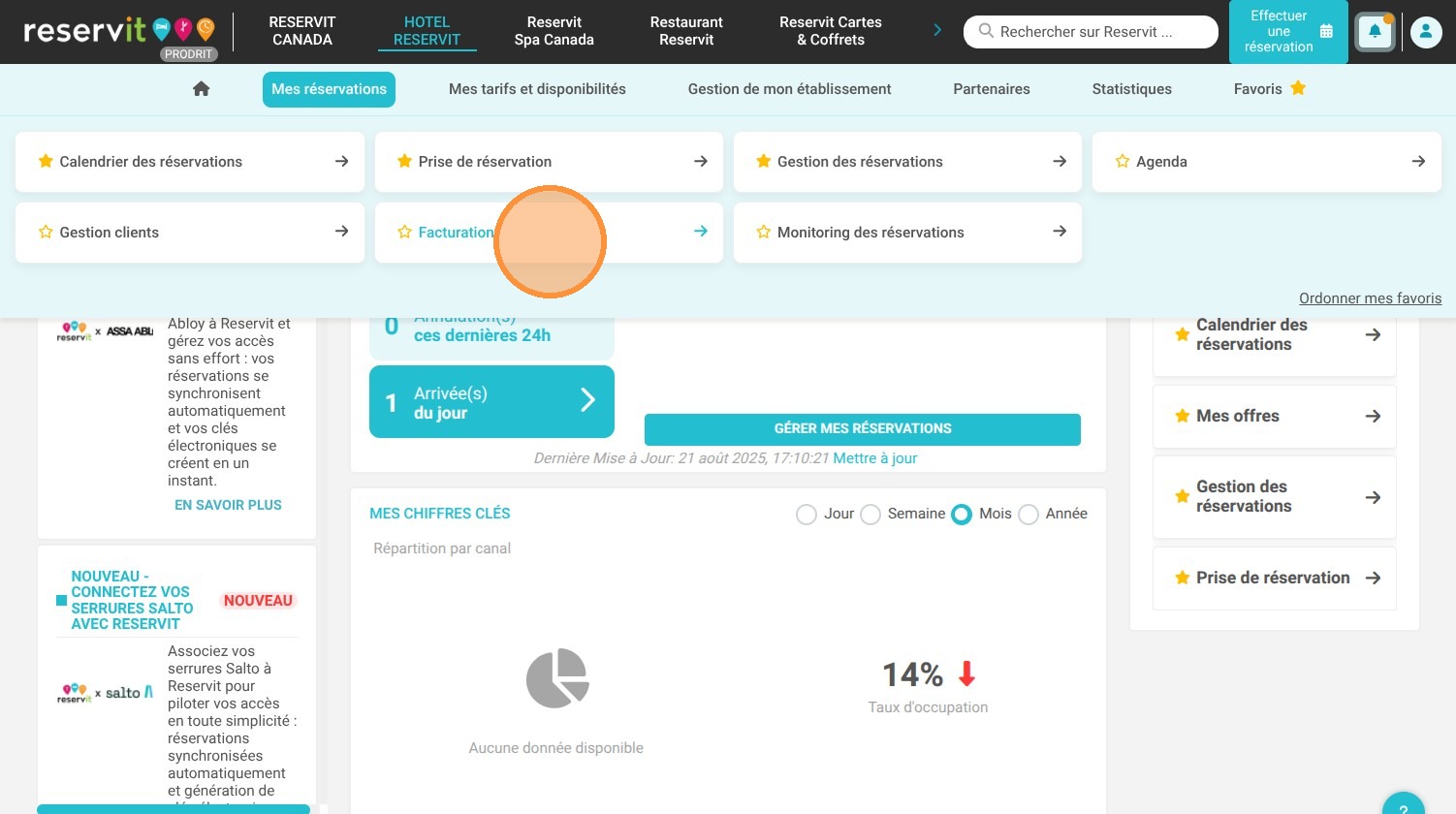Image resolution: width=1456 pixels, height=814 pixels.
Task: Select the Mois radio button
Action: click(961, 515)
